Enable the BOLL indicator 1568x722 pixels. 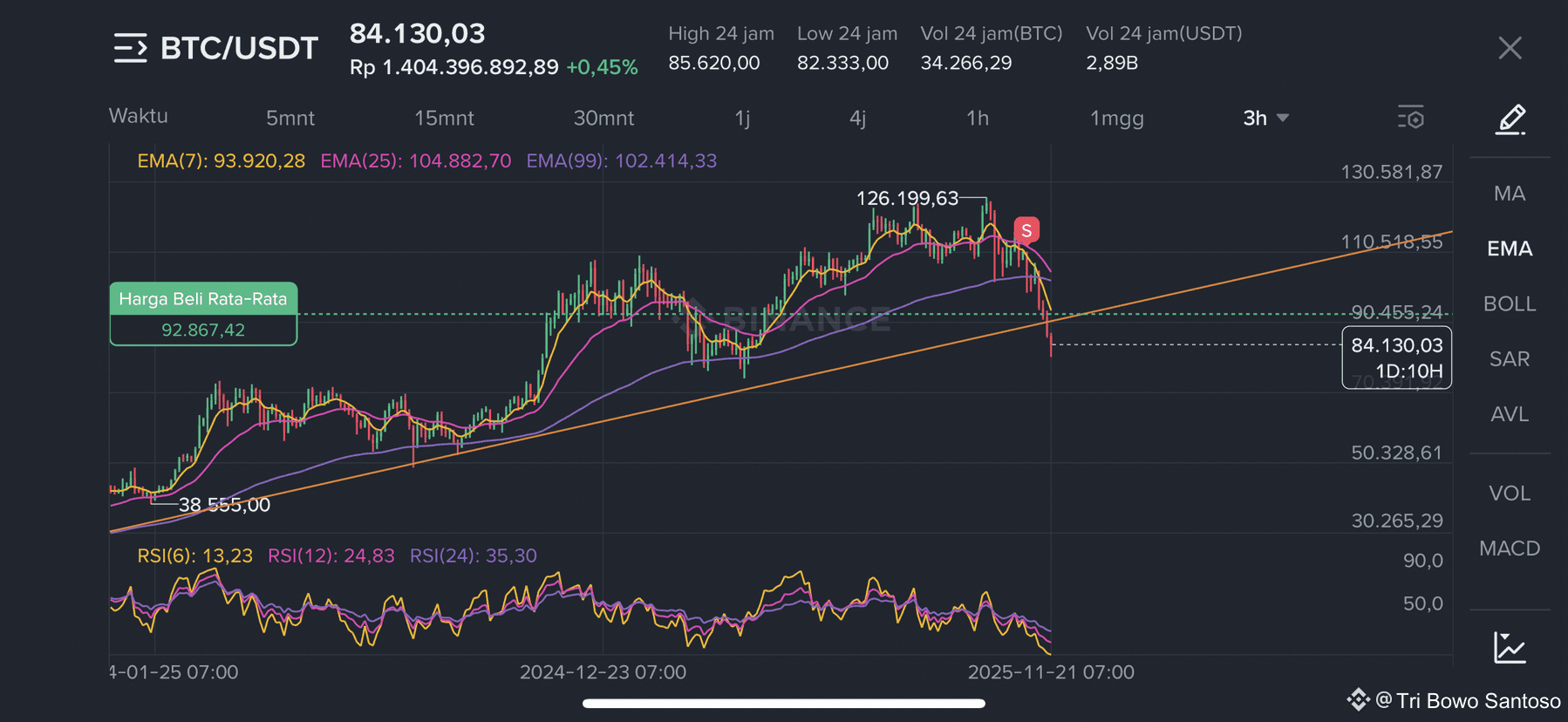click(x=1510, y=303)
